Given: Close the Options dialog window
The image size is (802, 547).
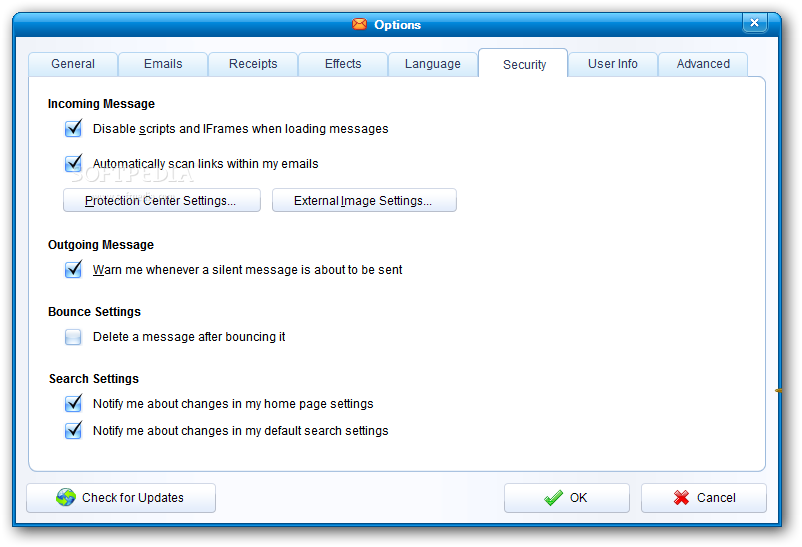Looking at the screenshot, I should pyautogui.click(x=754, y=23).
